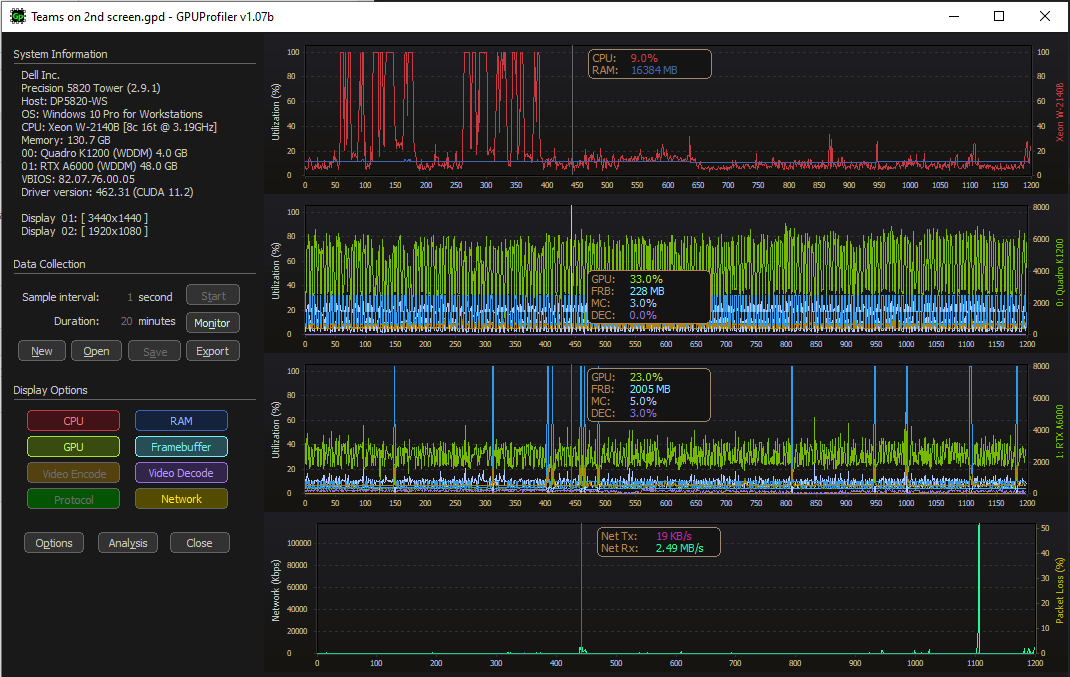Minimize the GPUProfiler window
Image resolution: width=1070 pixels, height=677 pixels.
[954, 16]
